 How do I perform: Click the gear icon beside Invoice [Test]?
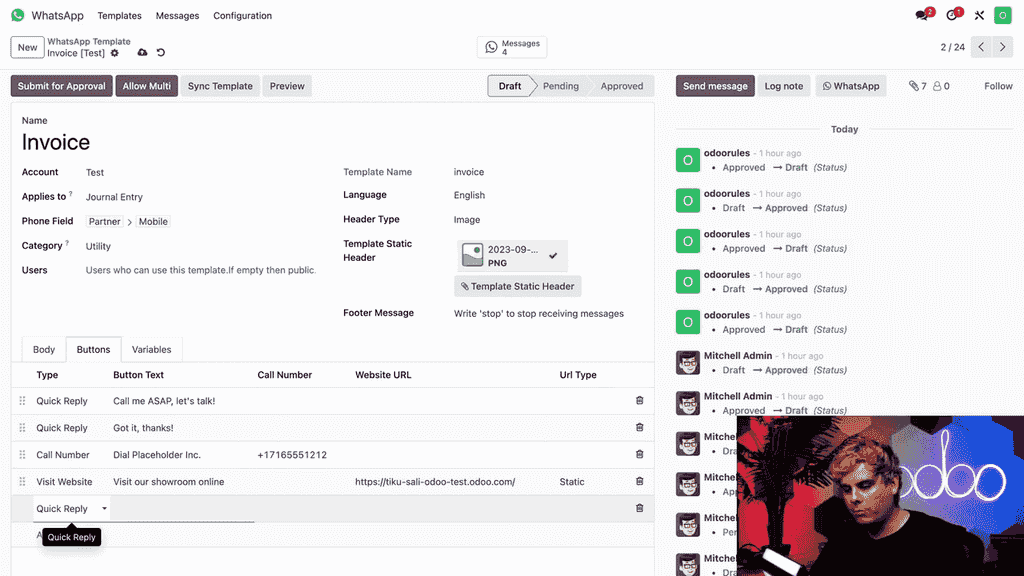pos(115,53)
